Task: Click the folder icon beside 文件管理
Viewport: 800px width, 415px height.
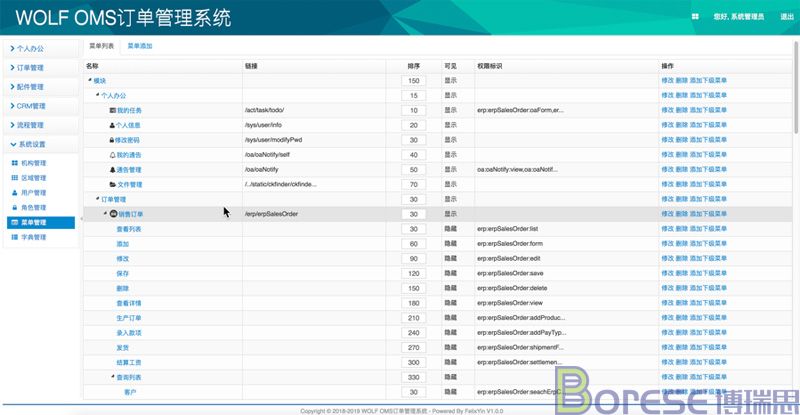Action: pos(113,184)
